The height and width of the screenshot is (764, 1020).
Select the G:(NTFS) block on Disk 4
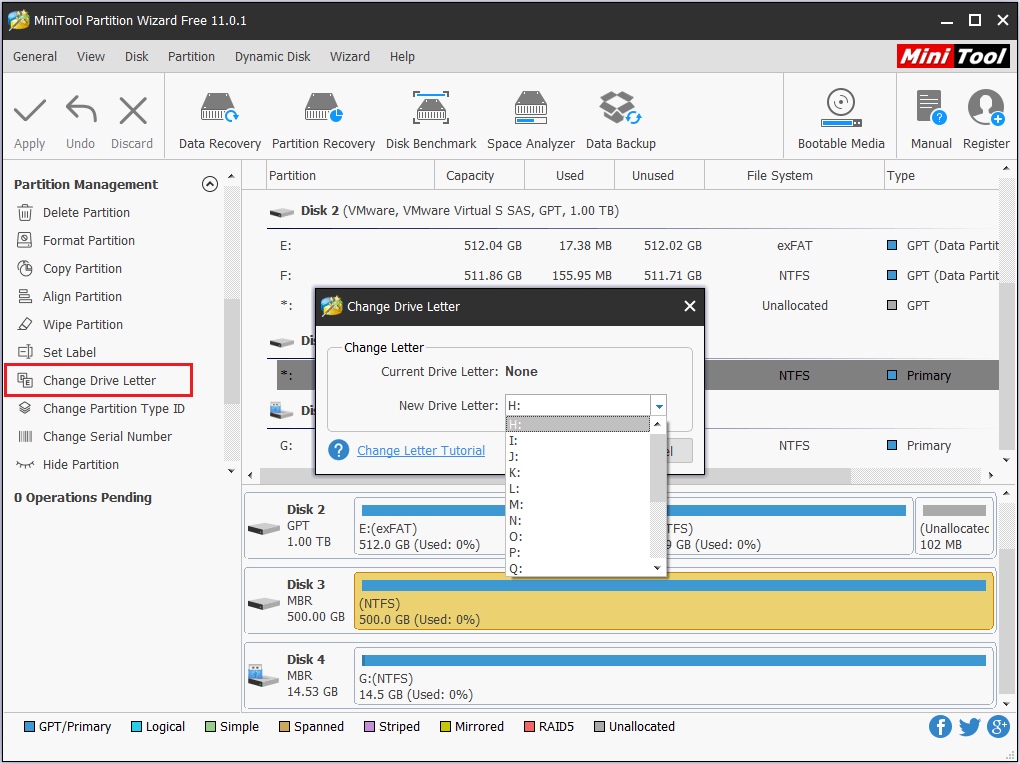tap(674, 676)
